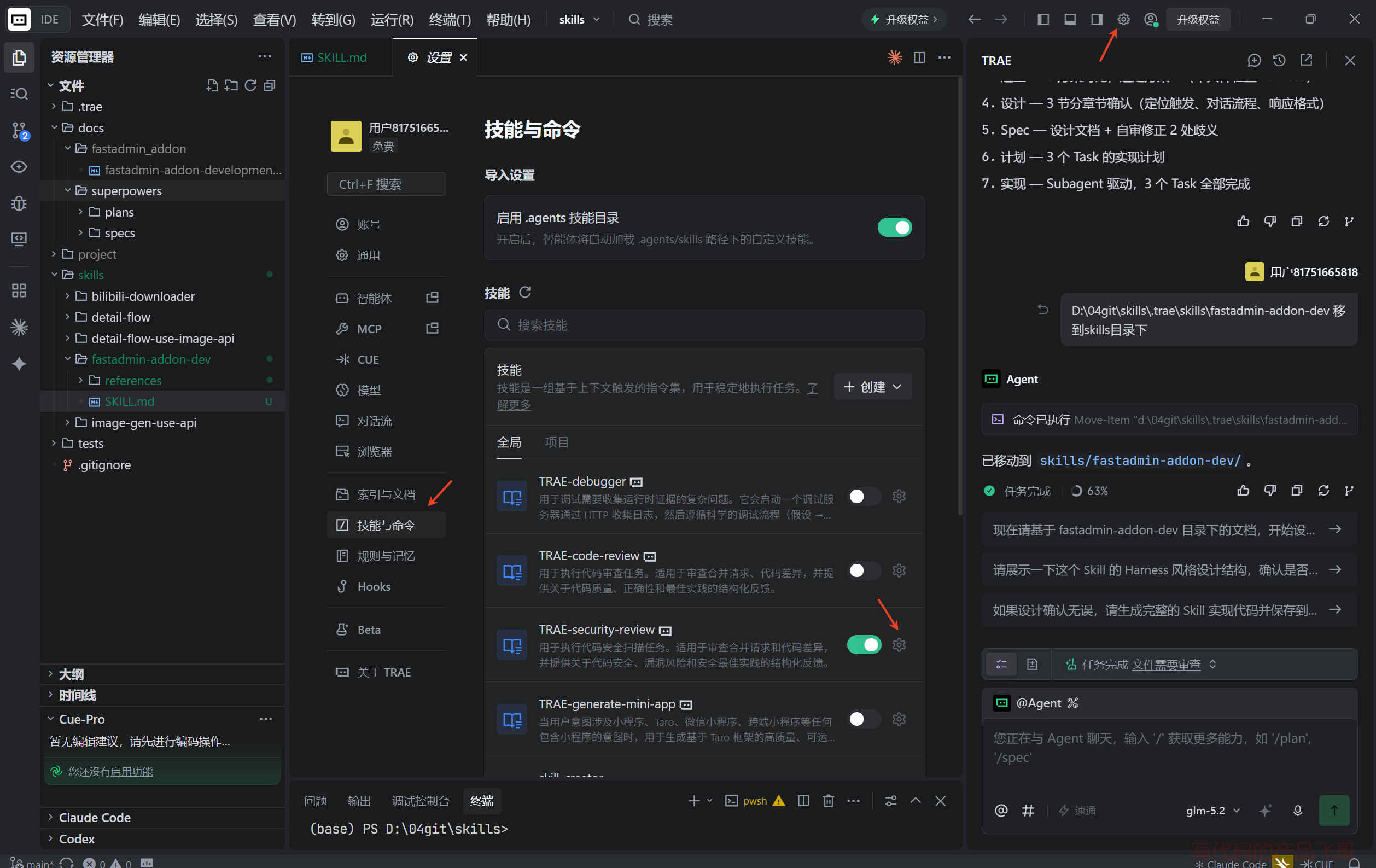Kill terminal with trash icon
This screenshot has height=868, width=1376.
click(x=828, y=801)
